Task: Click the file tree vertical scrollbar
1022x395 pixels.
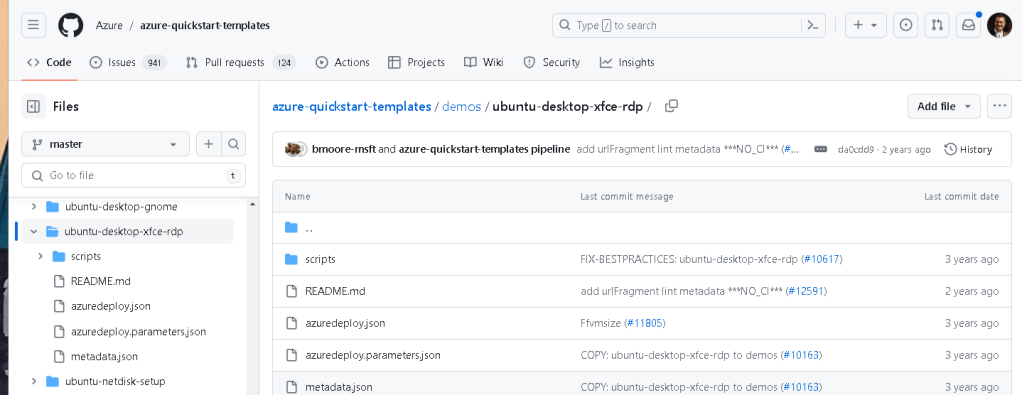Action: (x=252, y=296)
